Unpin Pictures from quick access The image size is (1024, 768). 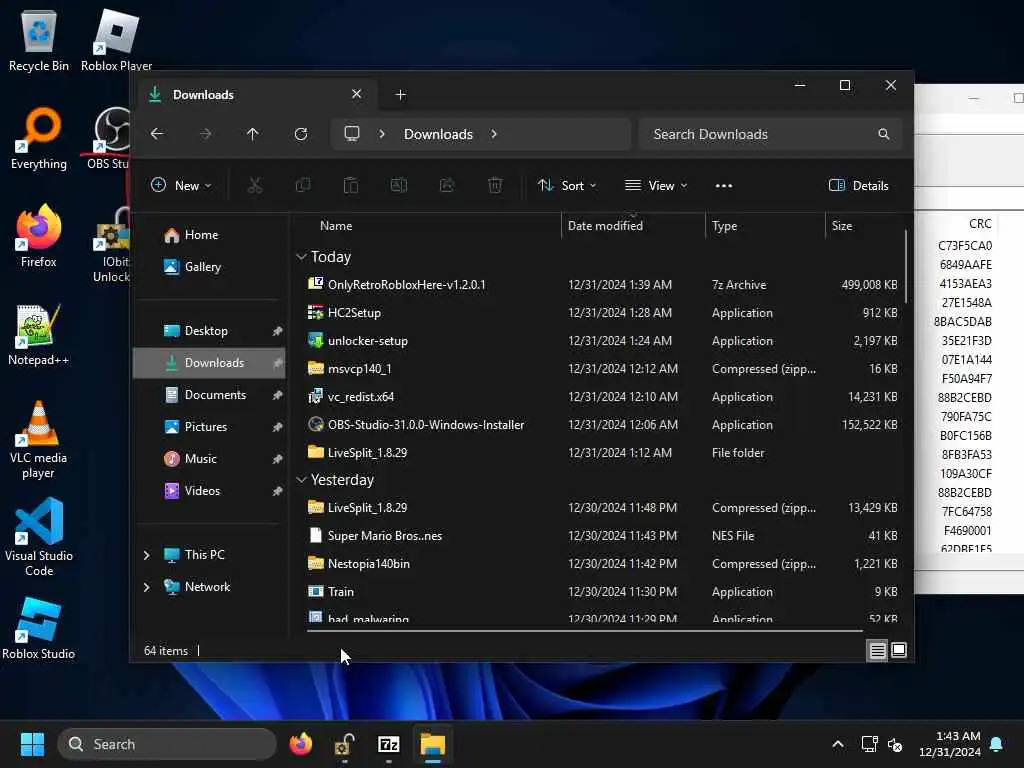(x=277, y=427)
